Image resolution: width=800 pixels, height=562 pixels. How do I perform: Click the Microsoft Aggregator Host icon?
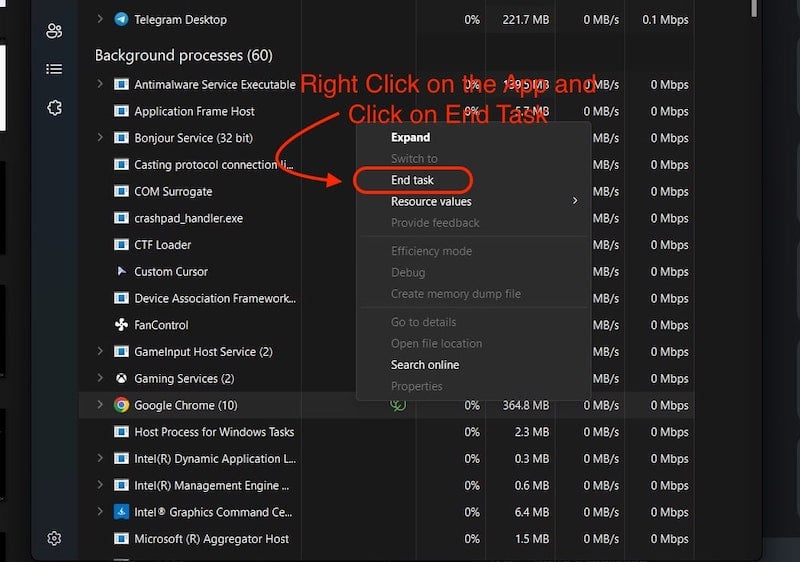121,539
